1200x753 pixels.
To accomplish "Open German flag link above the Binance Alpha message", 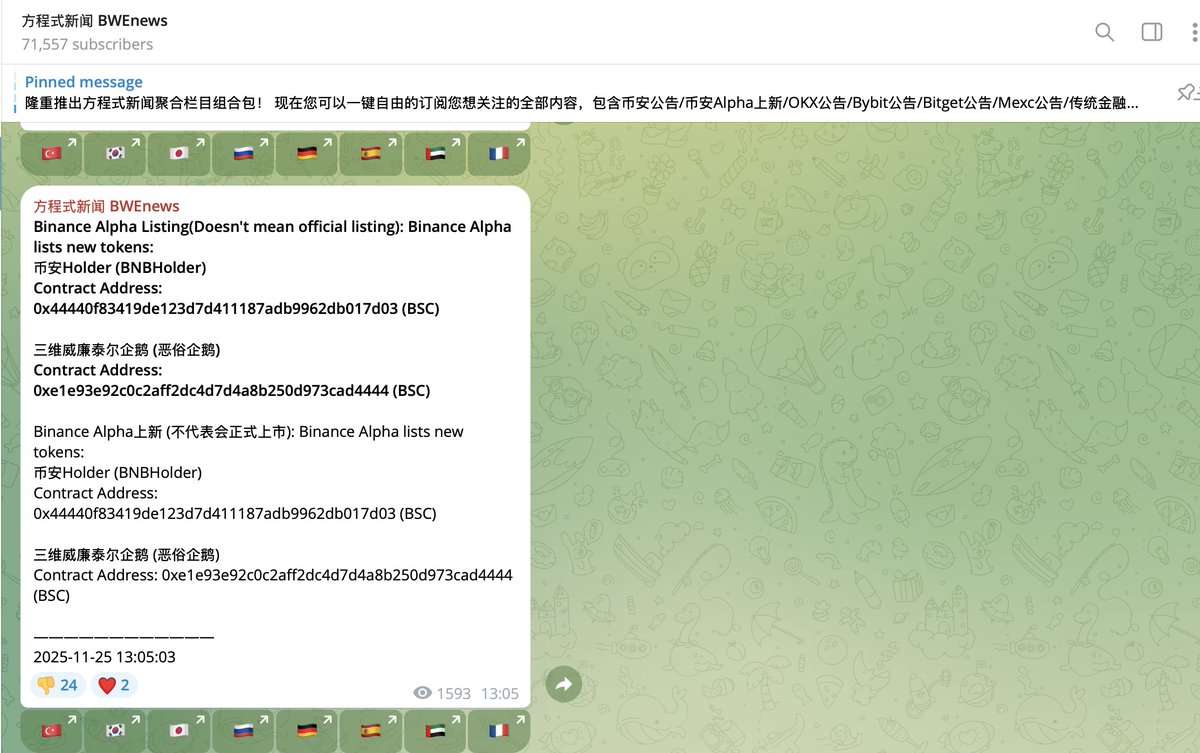I will click(307, 153).
